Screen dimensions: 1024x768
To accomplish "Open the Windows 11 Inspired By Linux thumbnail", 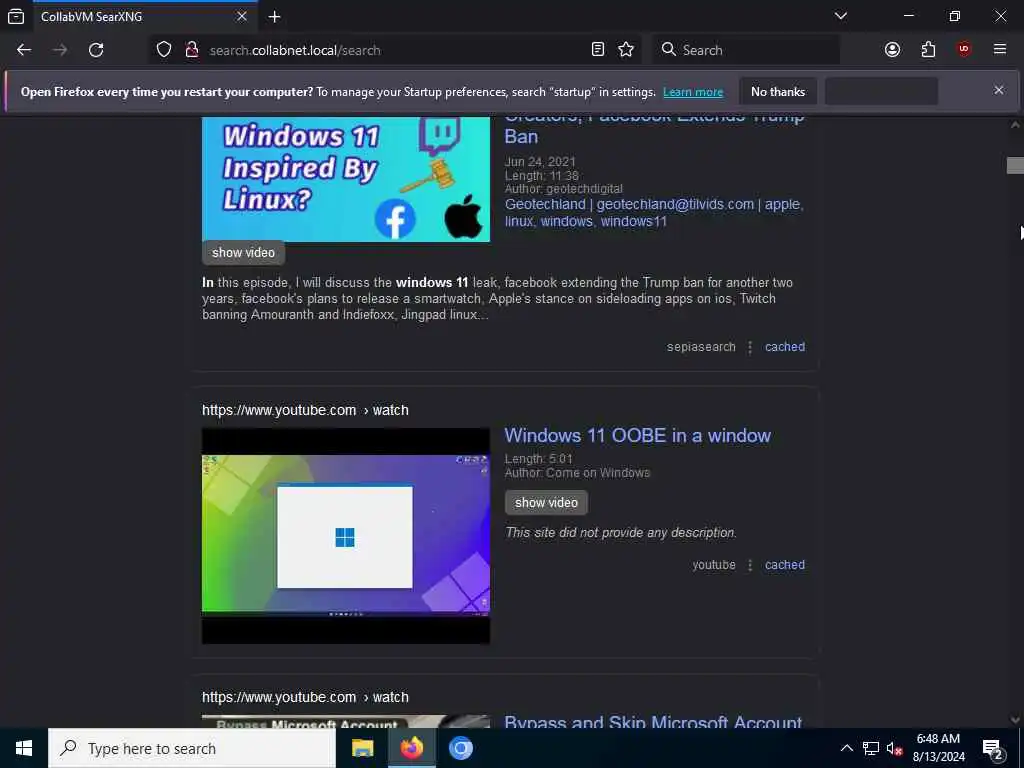I will (x=345, y=179).
